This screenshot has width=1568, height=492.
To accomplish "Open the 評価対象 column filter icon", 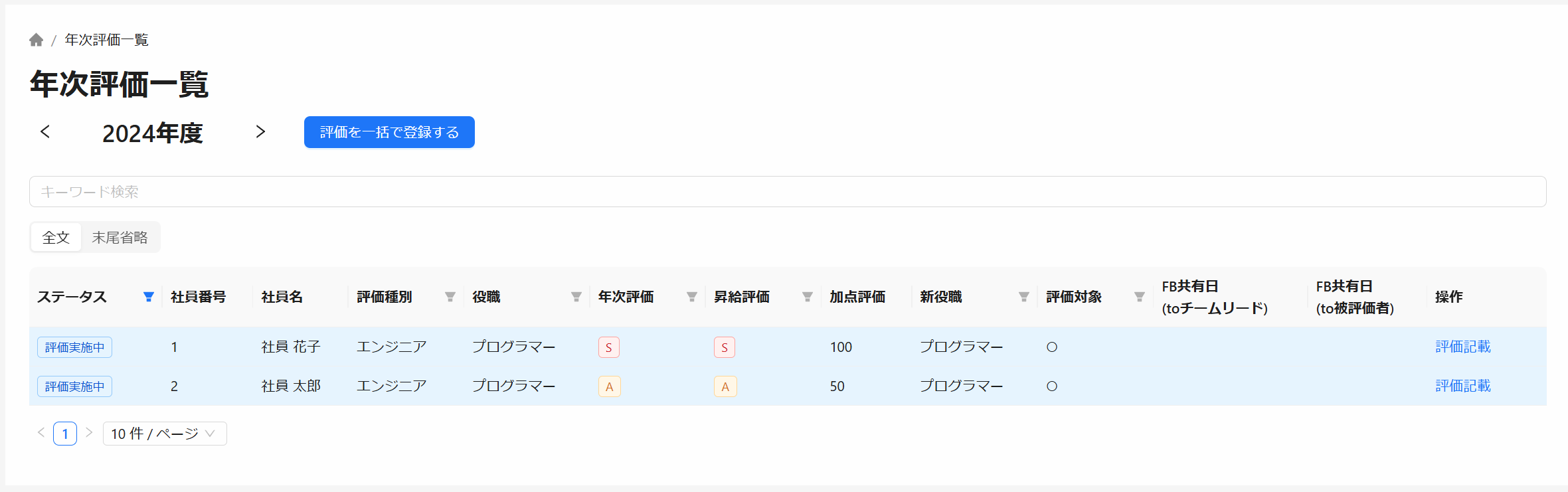I will coord(1140,297).
